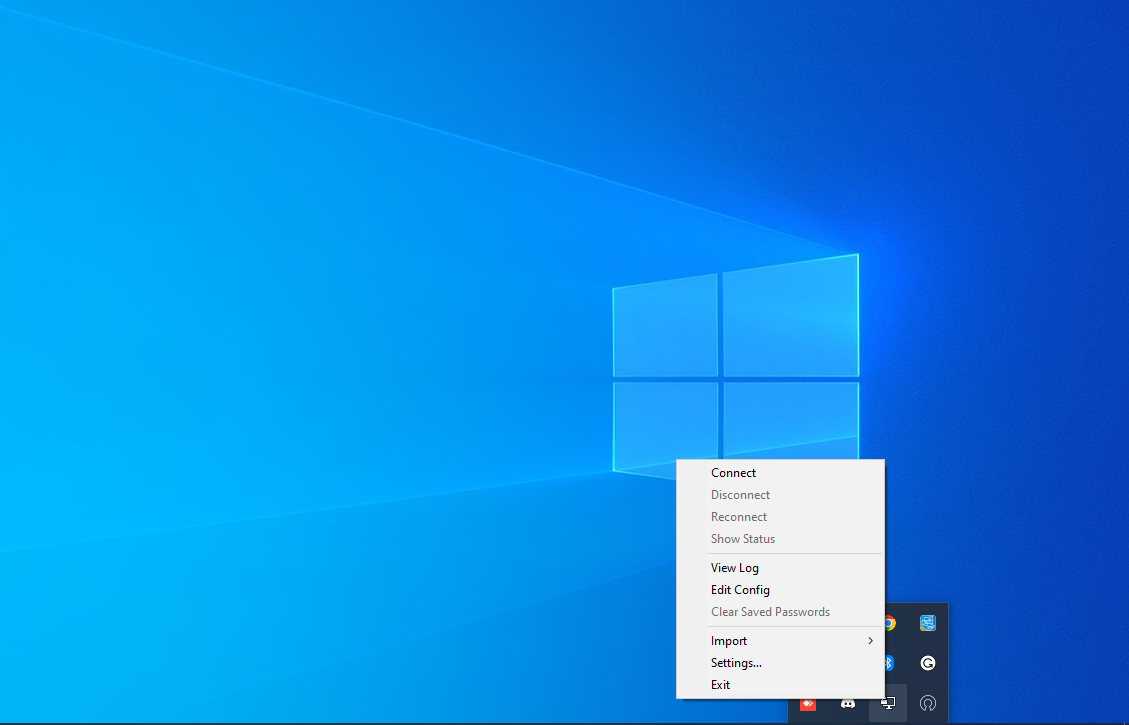Image resolution: width=1129 pixels, height=725 pixels.
Task: Choose Connect from the context menu
Action: point(733,473)
